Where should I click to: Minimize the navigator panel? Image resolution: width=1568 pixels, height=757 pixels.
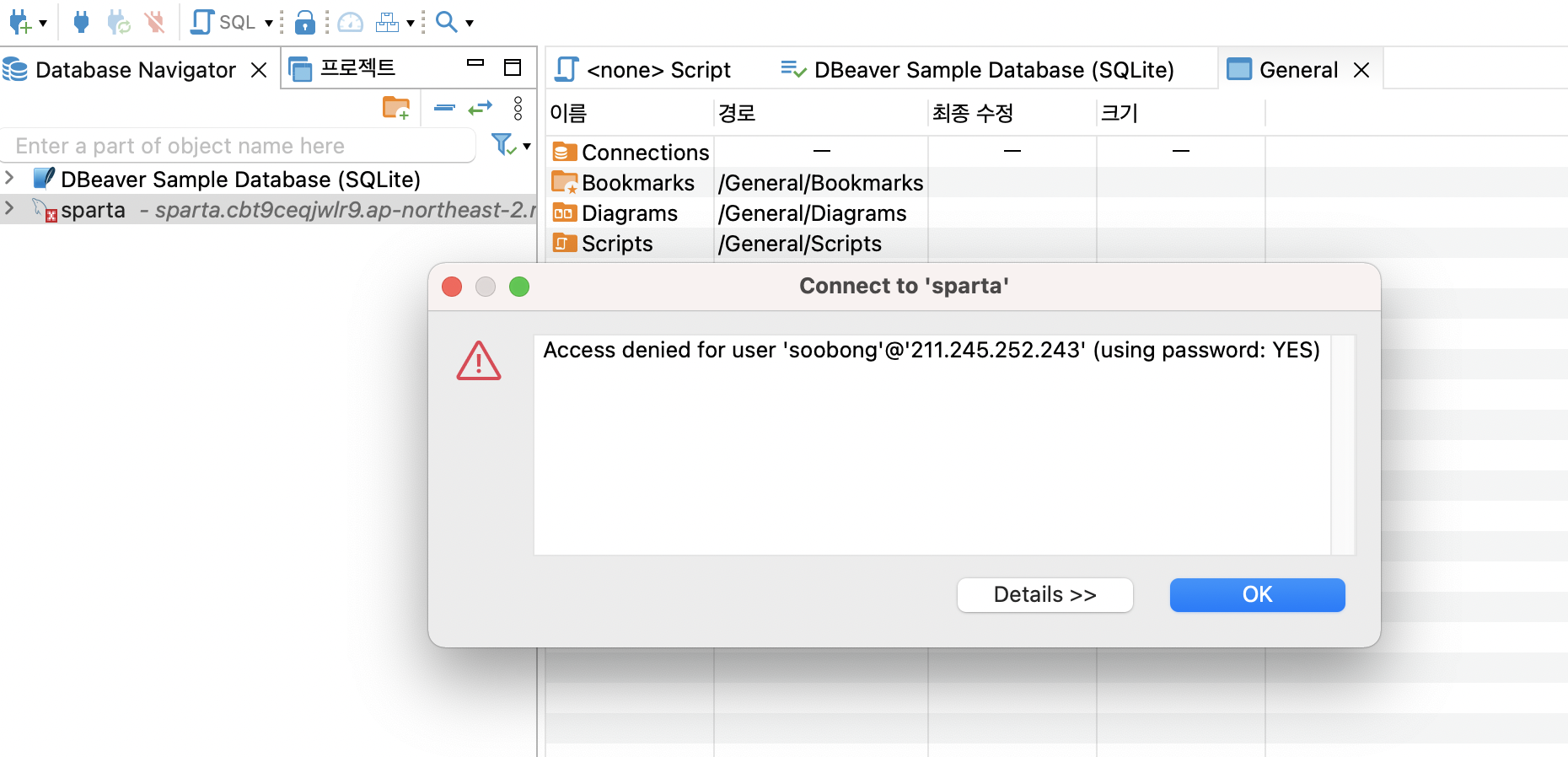click(x=475, y=62)
